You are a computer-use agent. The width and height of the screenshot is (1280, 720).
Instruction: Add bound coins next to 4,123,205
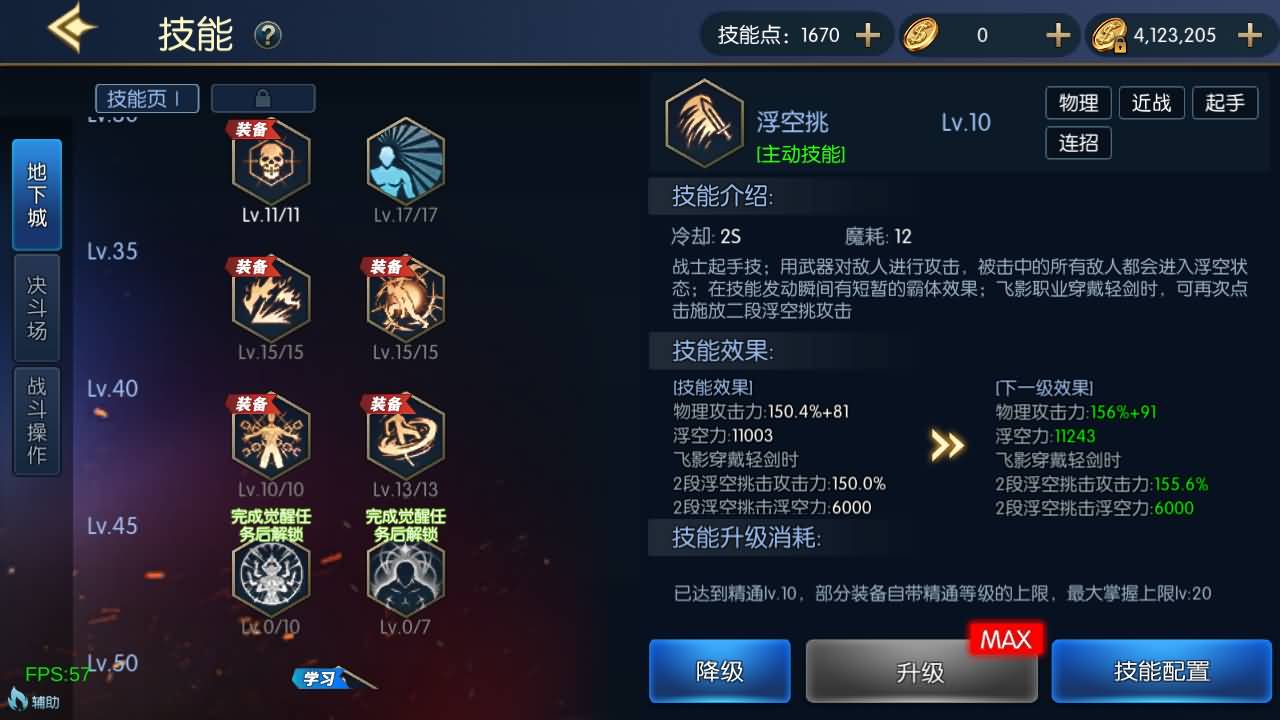pyautogui.click(x=1250, y=36)
